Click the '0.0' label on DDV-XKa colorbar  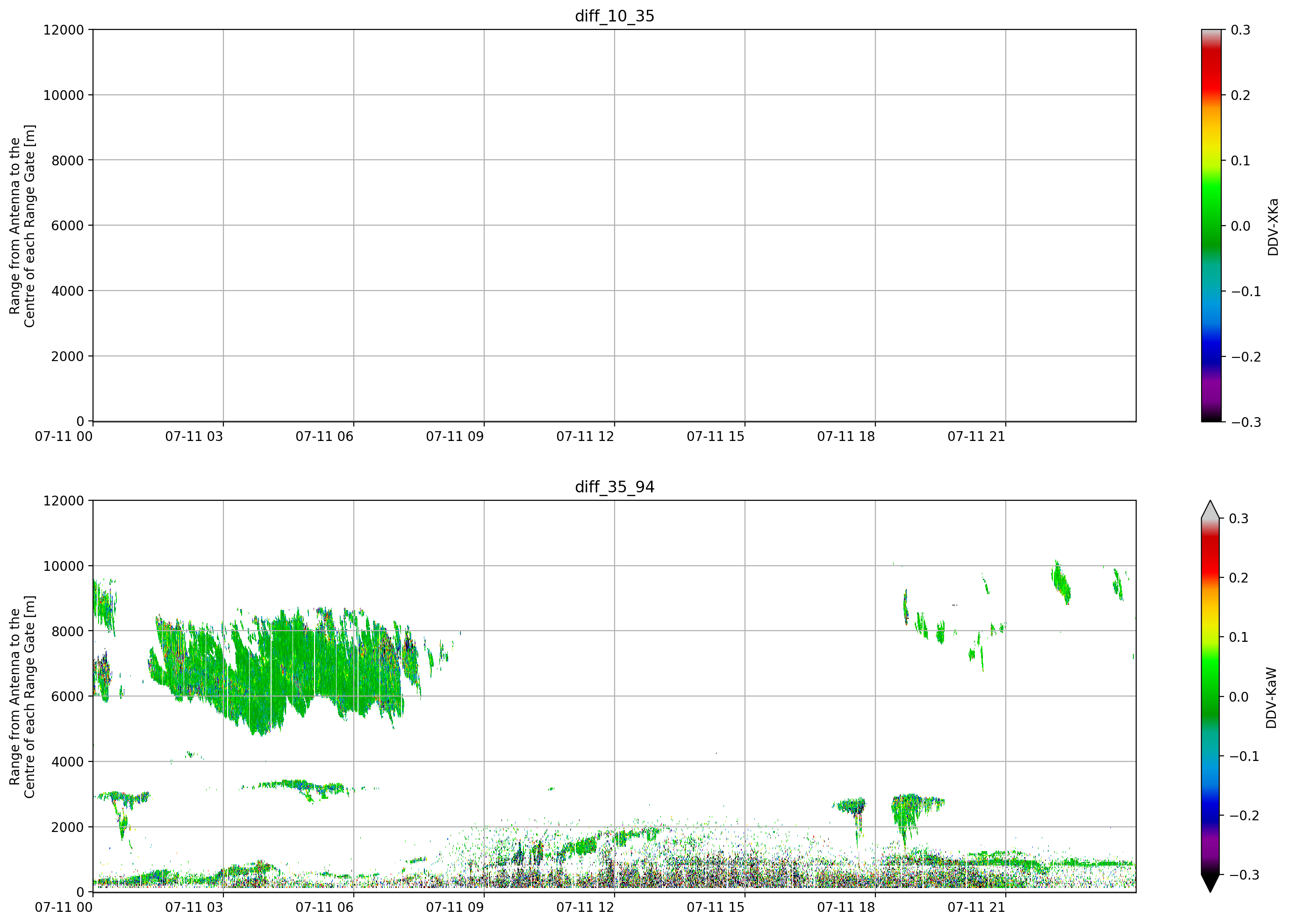(x=1241, y=226)
